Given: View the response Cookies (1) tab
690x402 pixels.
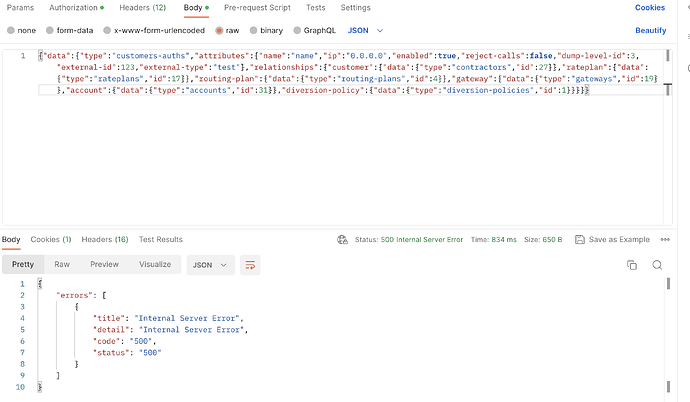Looking at the screenshot, I should 51,239.
